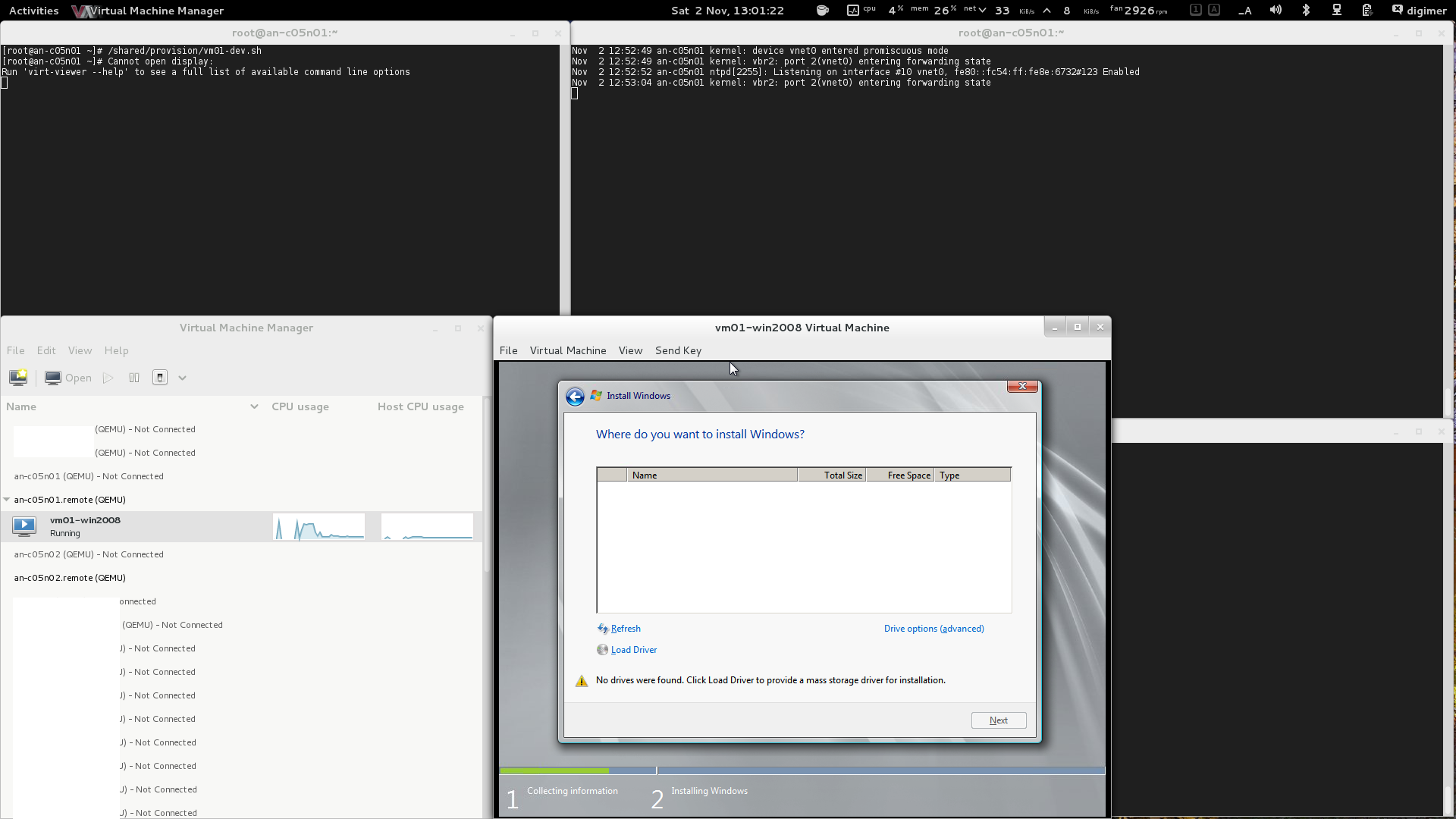Click the wired network icon in top bar
Image resolution: width=1456 pixels, height=819 pixels.
tap(1337, 11)
